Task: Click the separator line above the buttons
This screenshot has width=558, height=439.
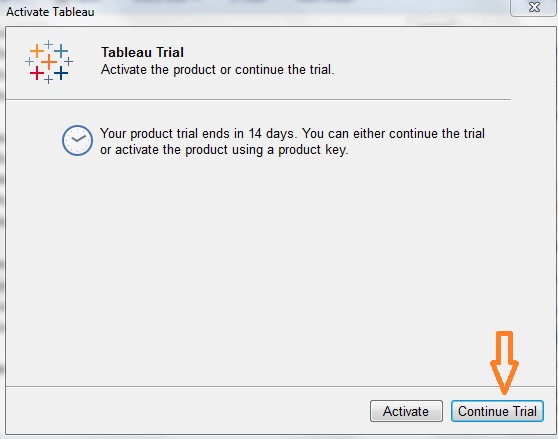Action: pos(278,386)
